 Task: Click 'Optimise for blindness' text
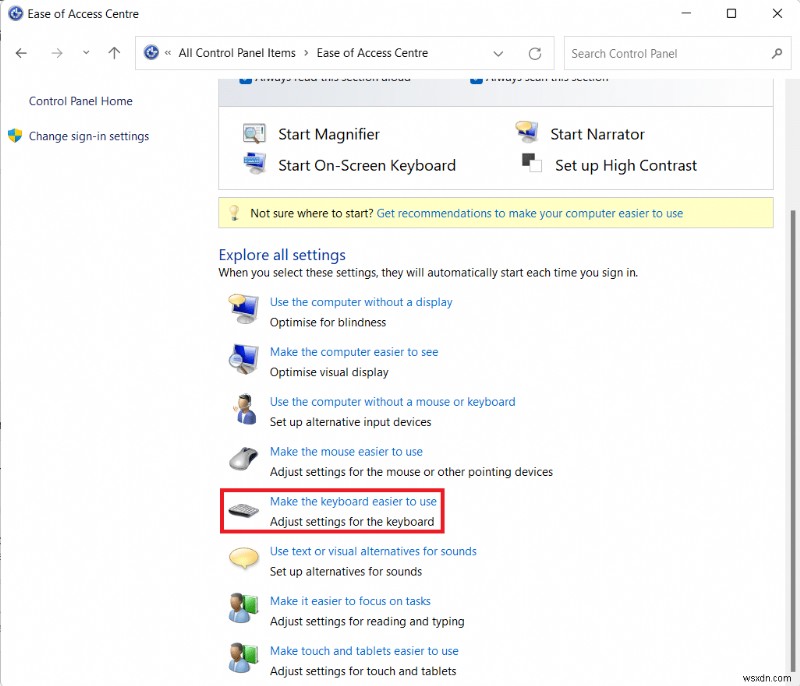point(328,322)
